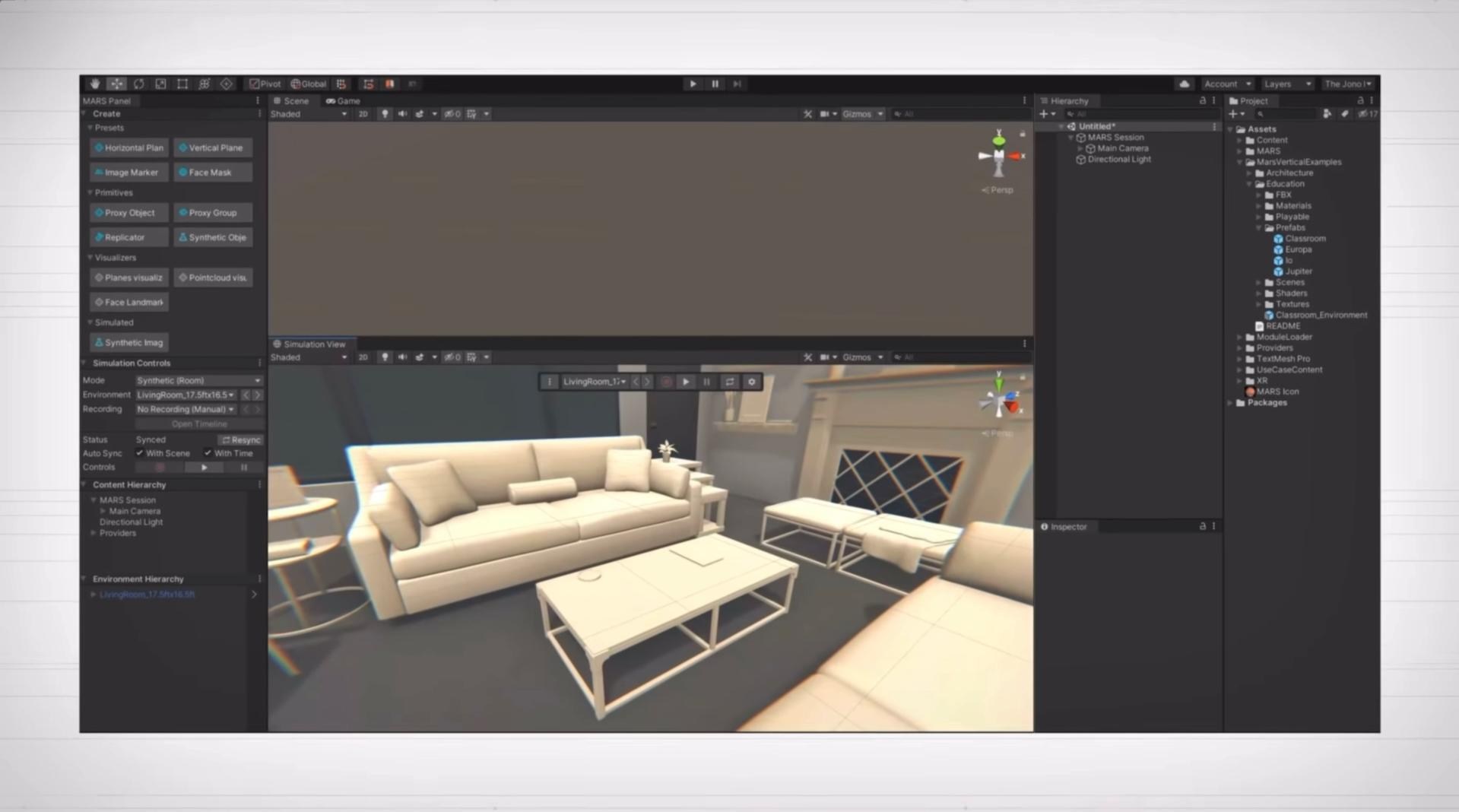Add a Proxy Object primitive
This screenshot has width=1459, height=812.
[128, 213]
